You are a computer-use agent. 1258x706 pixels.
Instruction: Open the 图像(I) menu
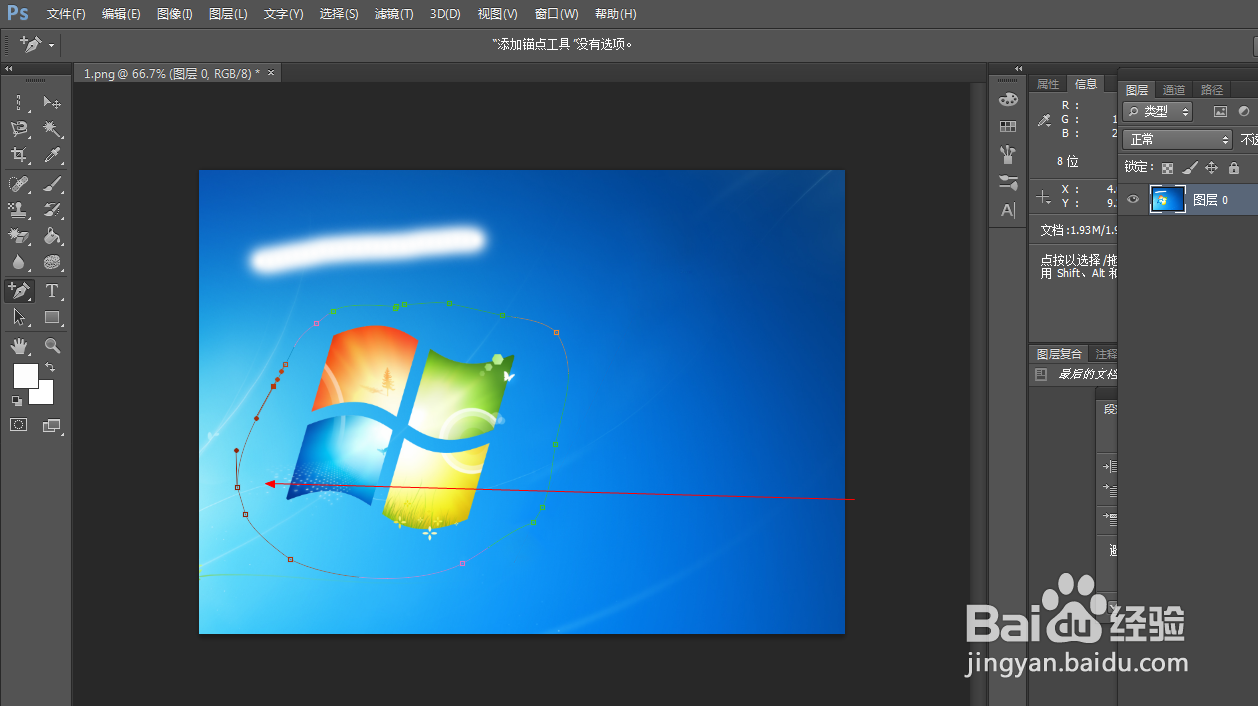tap(175, 14)
